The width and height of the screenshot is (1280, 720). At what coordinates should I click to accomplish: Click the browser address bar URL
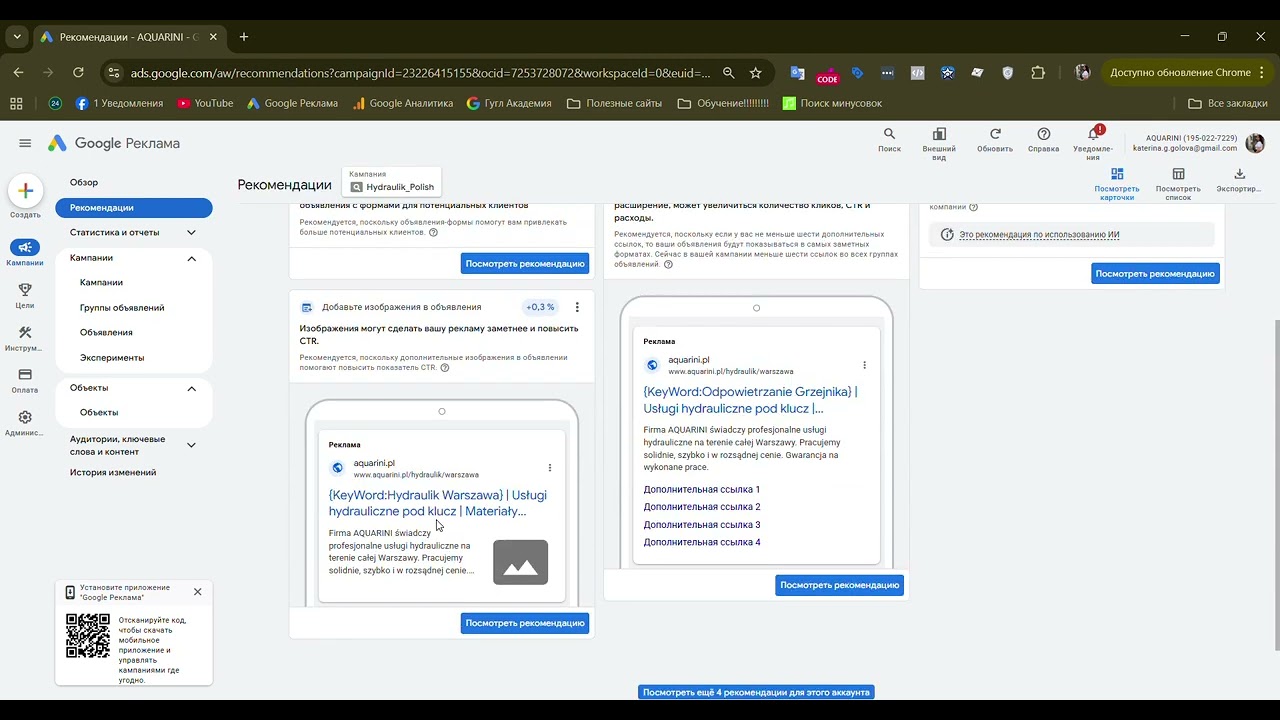pyautogui.click(x=420, y=73)
